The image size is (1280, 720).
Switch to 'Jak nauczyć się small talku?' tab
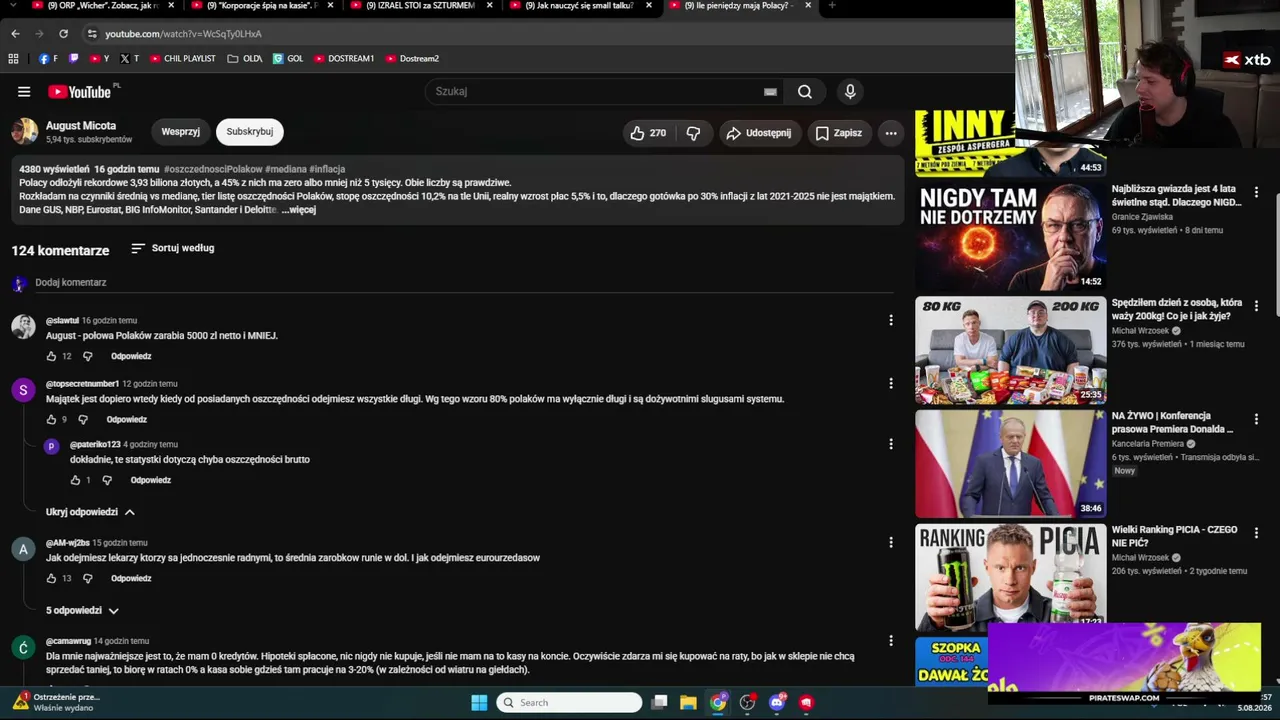coord(580,6)
